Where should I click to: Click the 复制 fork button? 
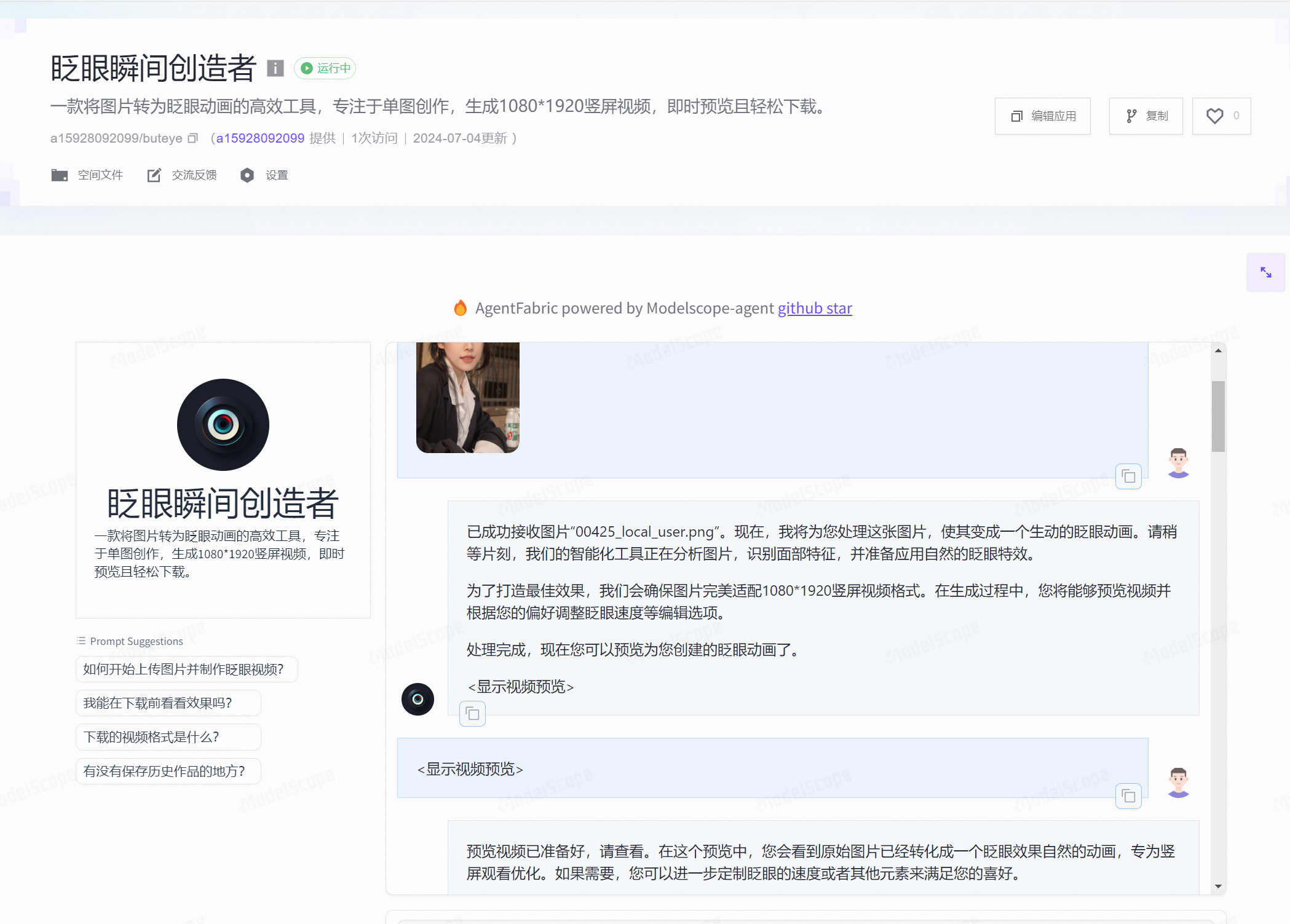click(1146, 116)
